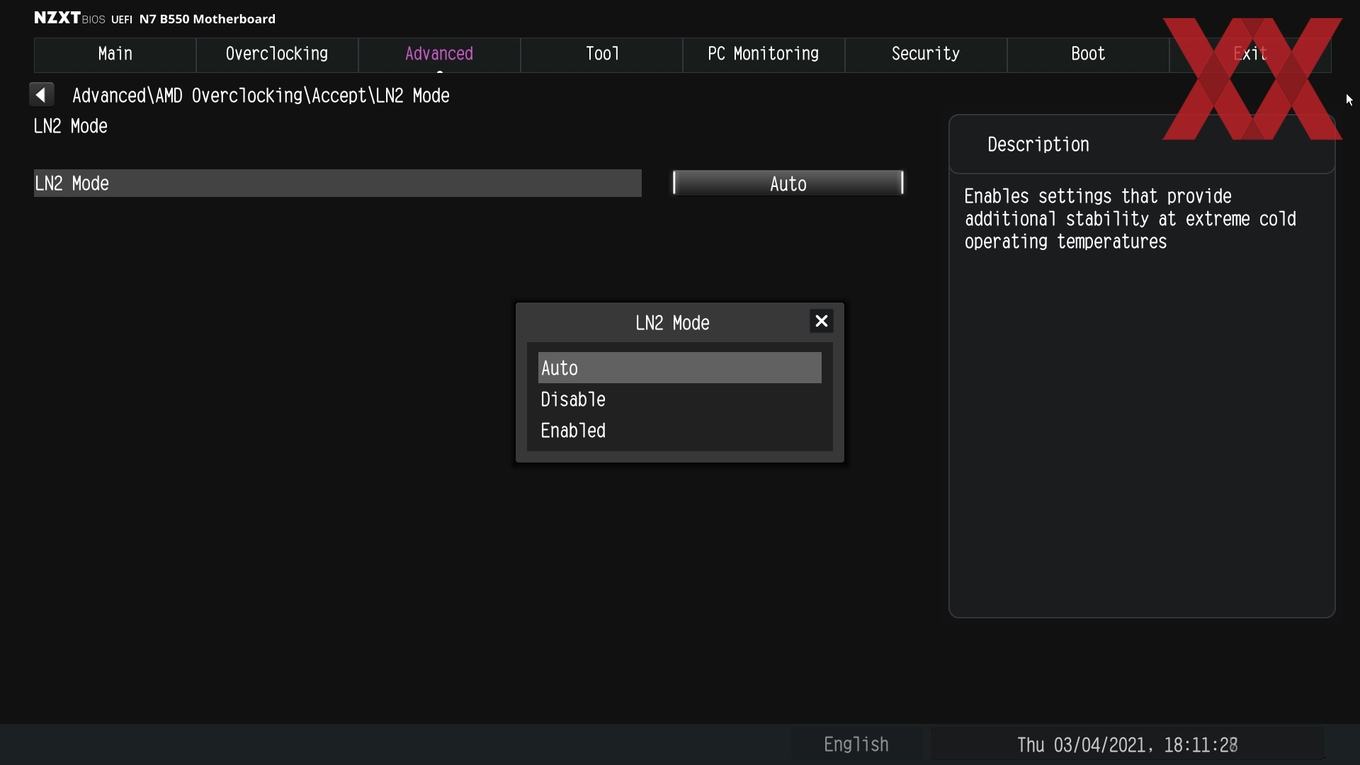Change the English language selector
Viewport: 1360px width, 765px height.
[856, 744]
